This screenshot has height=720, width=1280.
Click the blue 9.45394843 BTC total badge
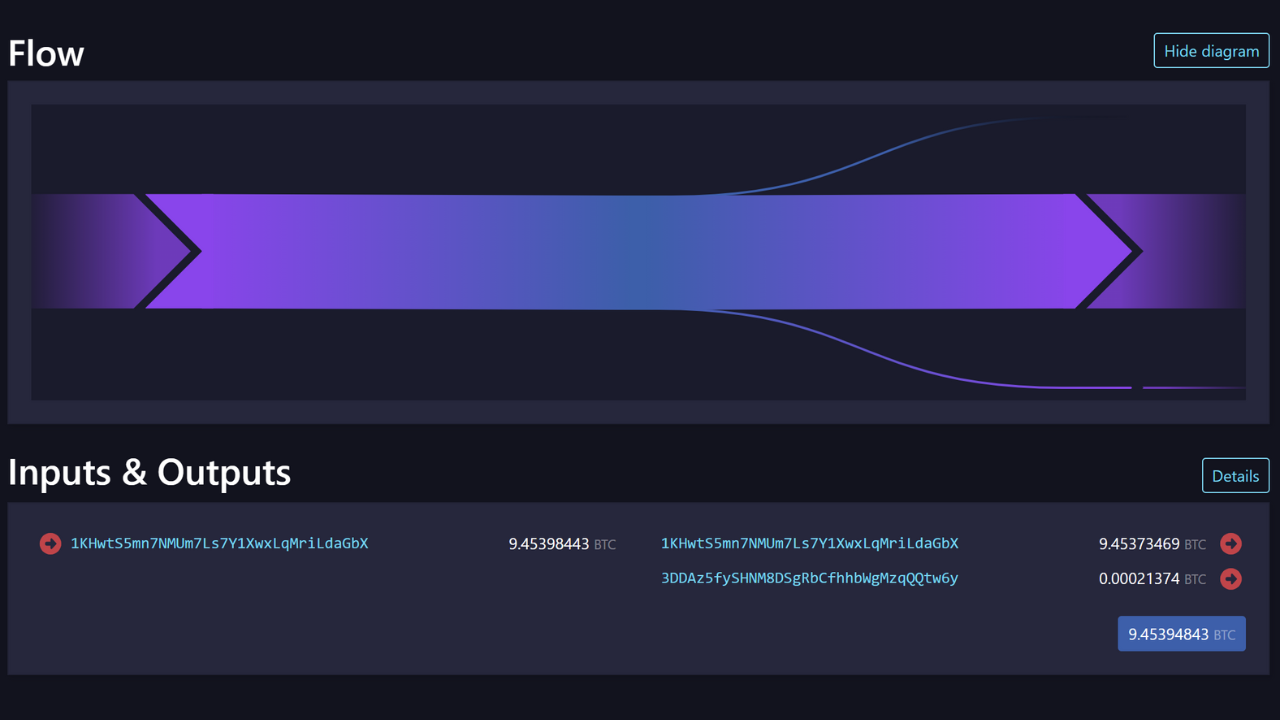(x=1181, y=634)
